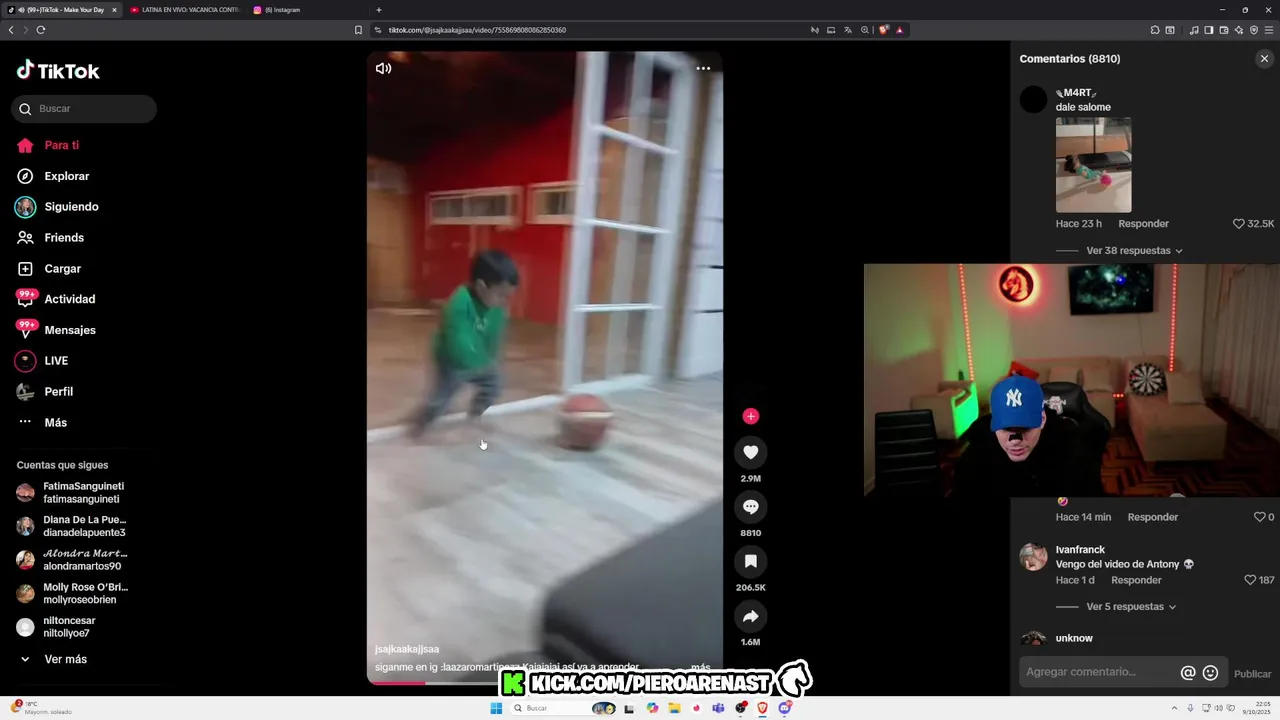The height and width of the screenshot is (720, 1280).
Task: Open Perfil page
Action: coord(45,392)
